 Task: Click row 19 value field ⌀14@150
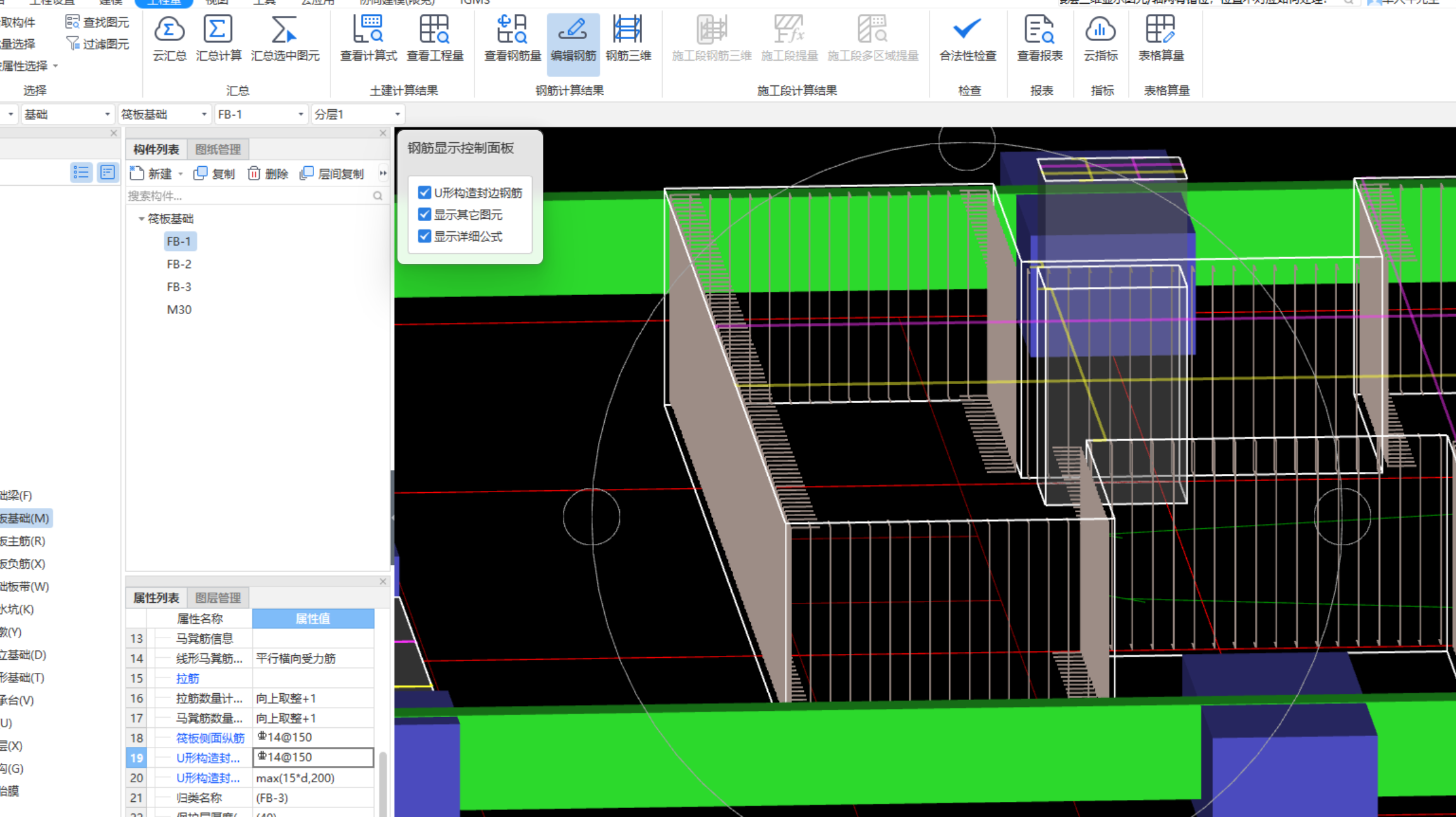[313, 758]
